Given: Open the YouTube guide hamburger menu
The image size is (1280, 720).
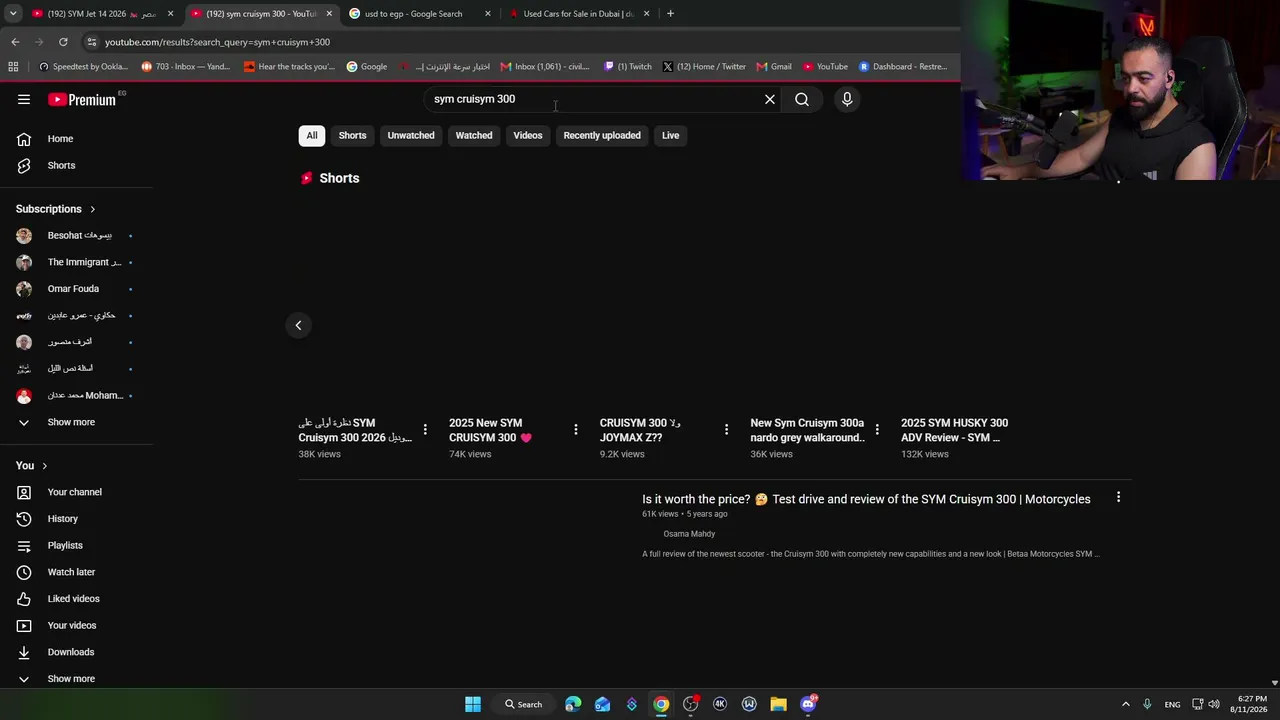Looking at the screenshot, I should (24, 99).
